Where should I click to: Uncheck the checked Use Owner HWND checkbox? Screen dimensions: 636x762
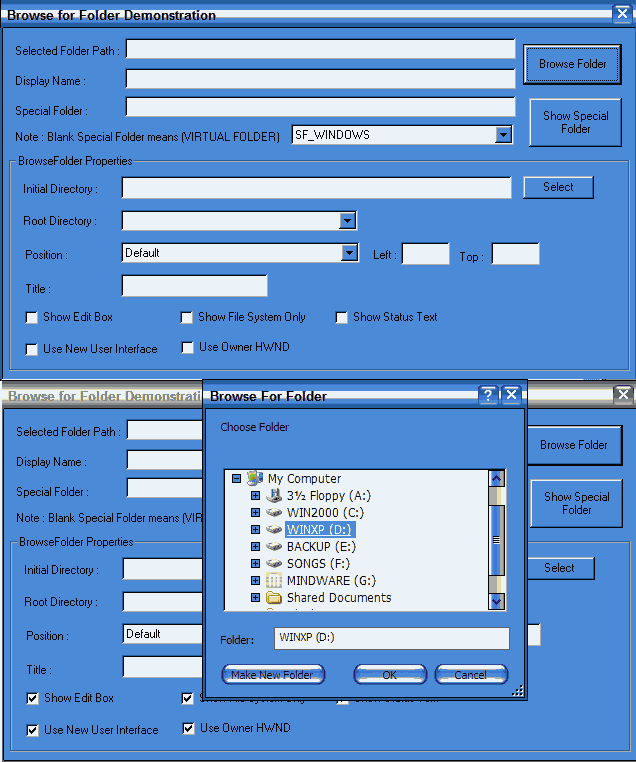pos(189,728)
